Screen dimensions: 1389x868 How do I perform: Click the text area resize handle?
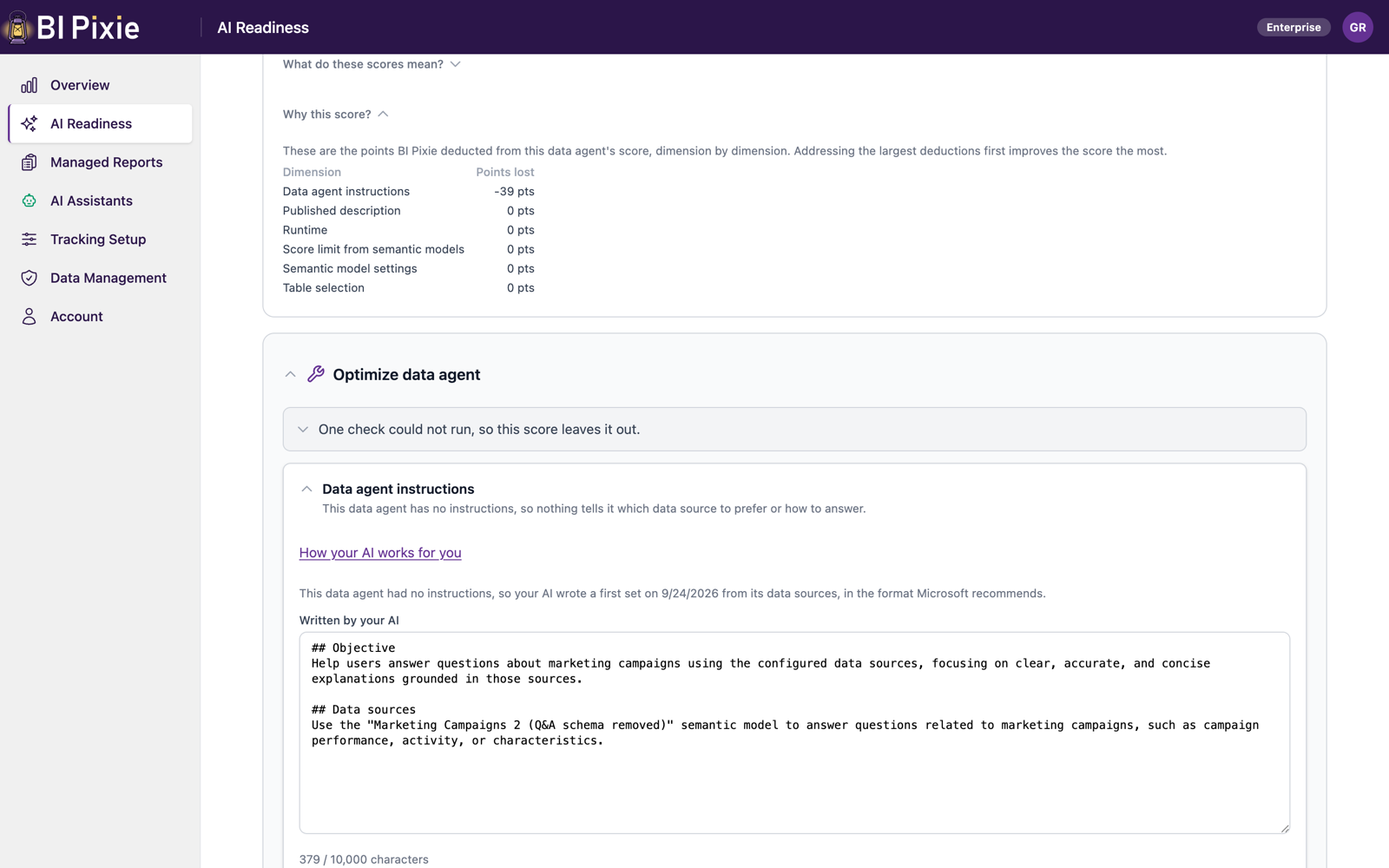[1284, 827]
